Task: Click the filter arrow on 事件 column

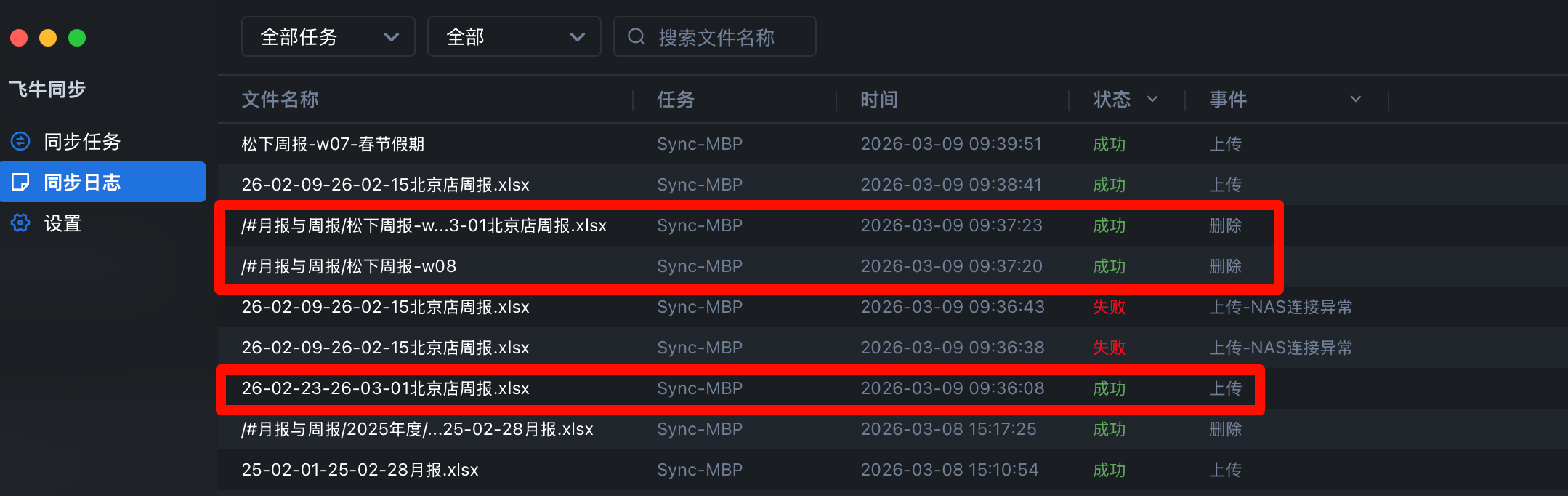Action: click(x=1356, y=99)
